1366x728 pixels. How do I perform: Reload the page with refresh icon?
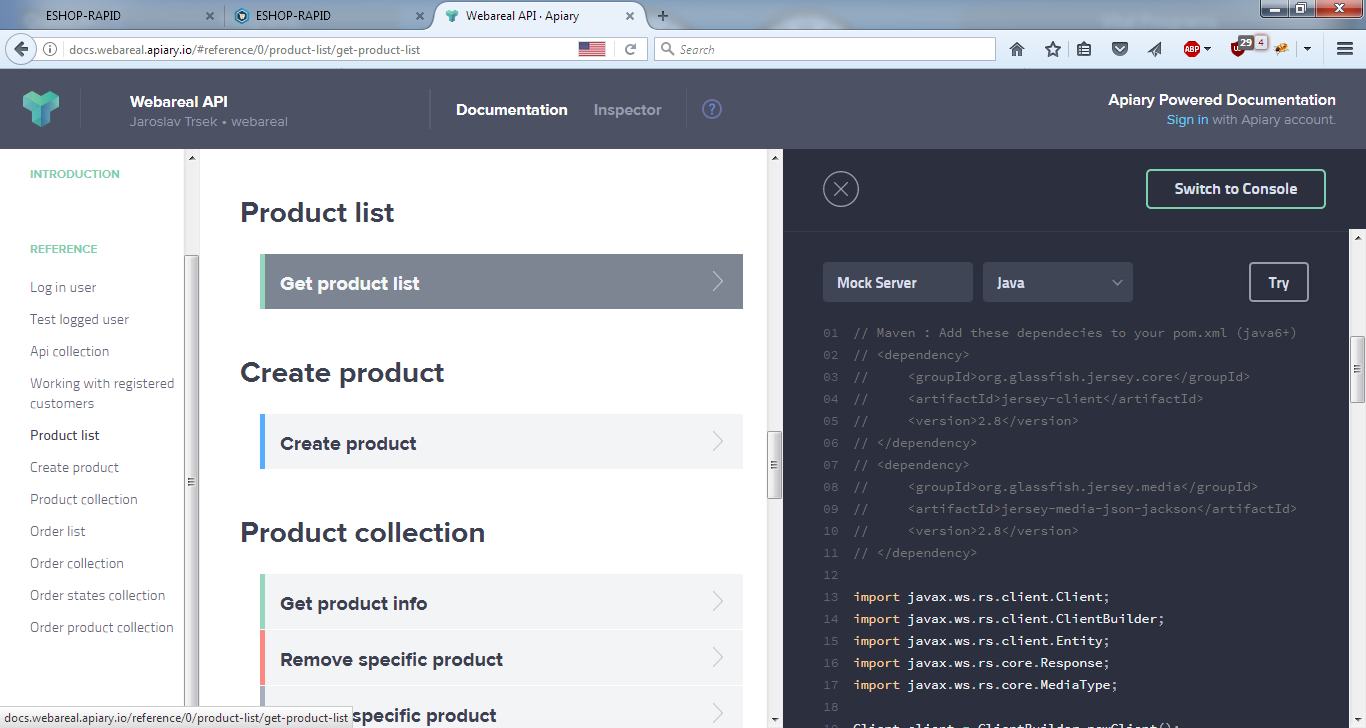[x=630, y=49]
